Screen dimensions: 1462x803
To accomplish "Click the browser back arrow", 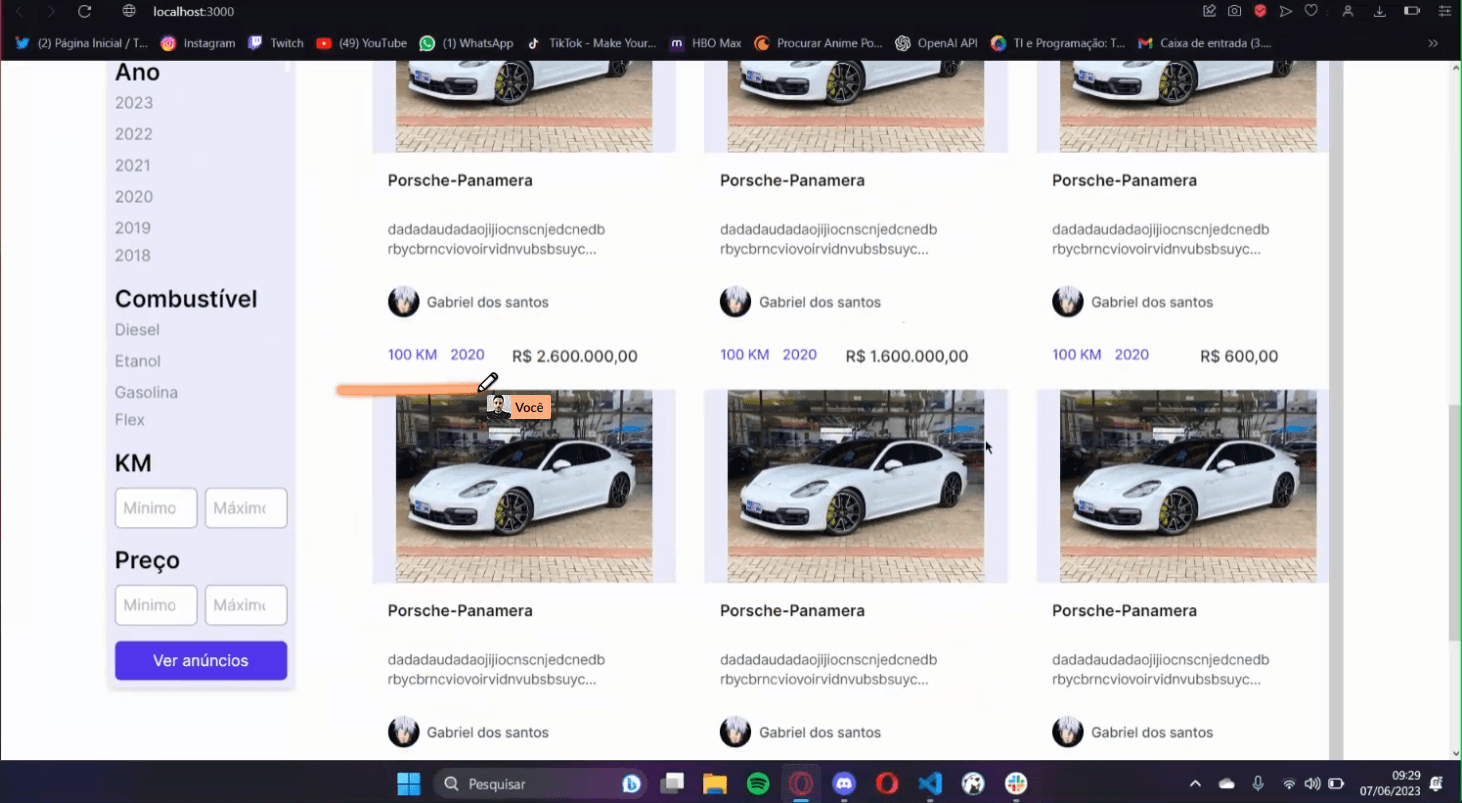I will (x=19, y=11).
